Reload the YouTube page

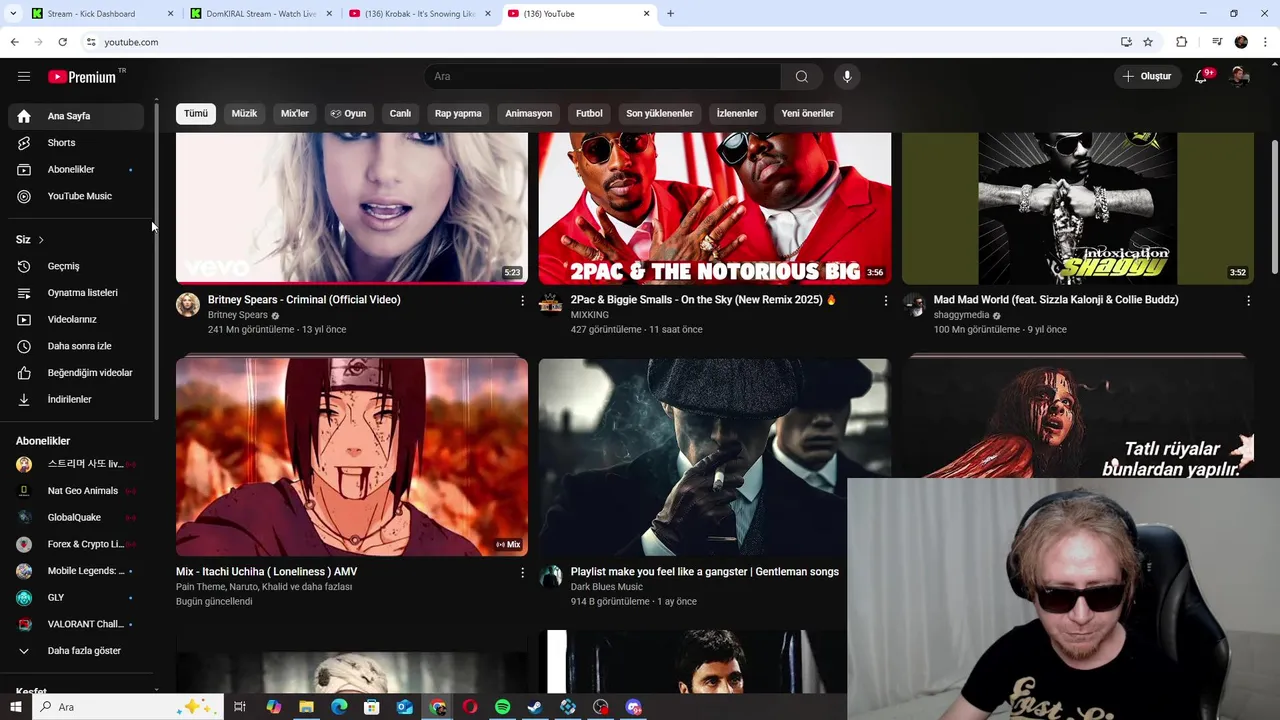[x=62, y=42]
